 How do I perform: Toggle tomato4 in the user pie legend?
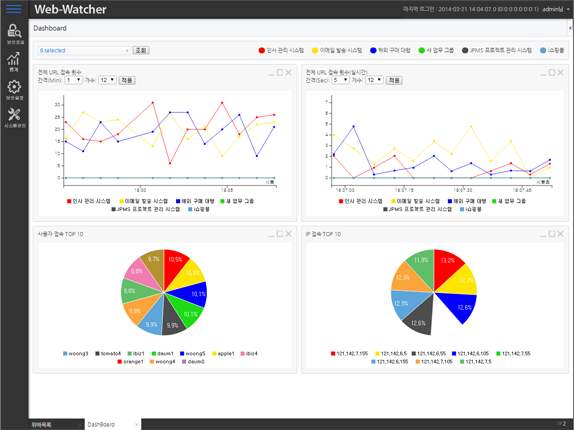[108, 354]
